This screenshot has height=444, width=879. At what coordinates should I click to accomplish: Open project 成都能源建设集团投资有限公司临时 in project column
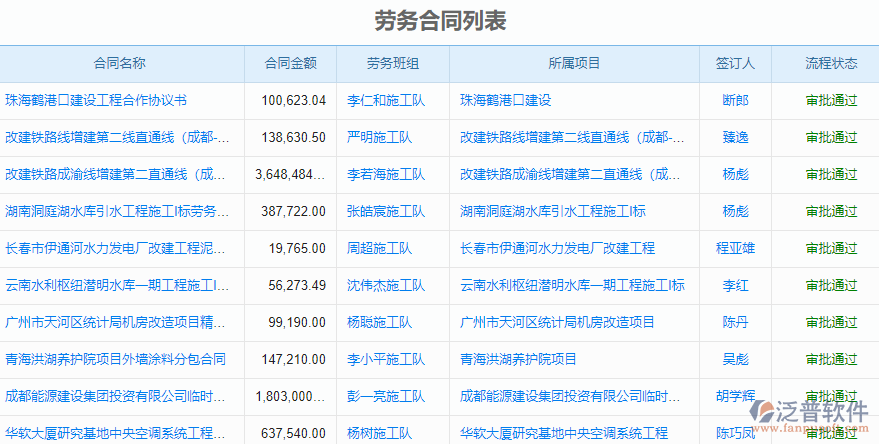pos(570,396)
